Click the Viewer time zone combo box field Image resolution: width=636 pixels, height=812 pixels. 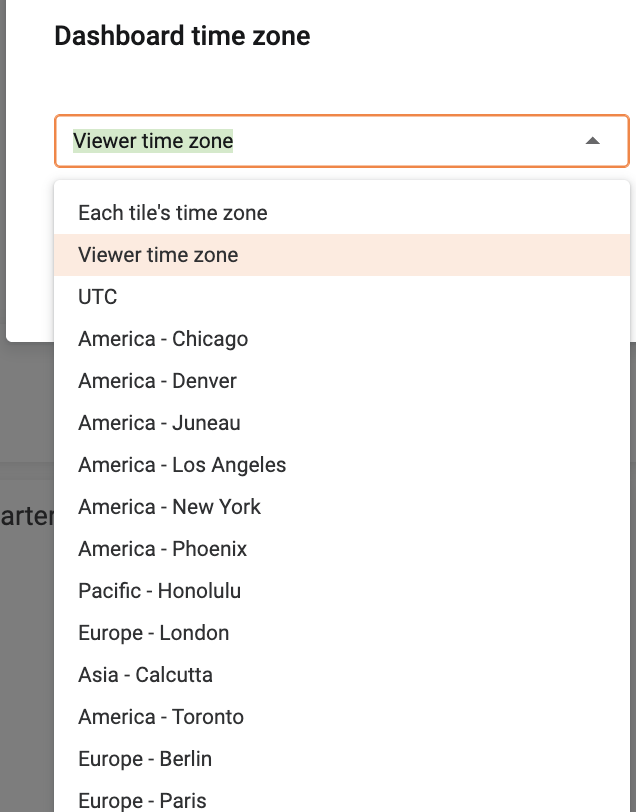coord(320,141)
